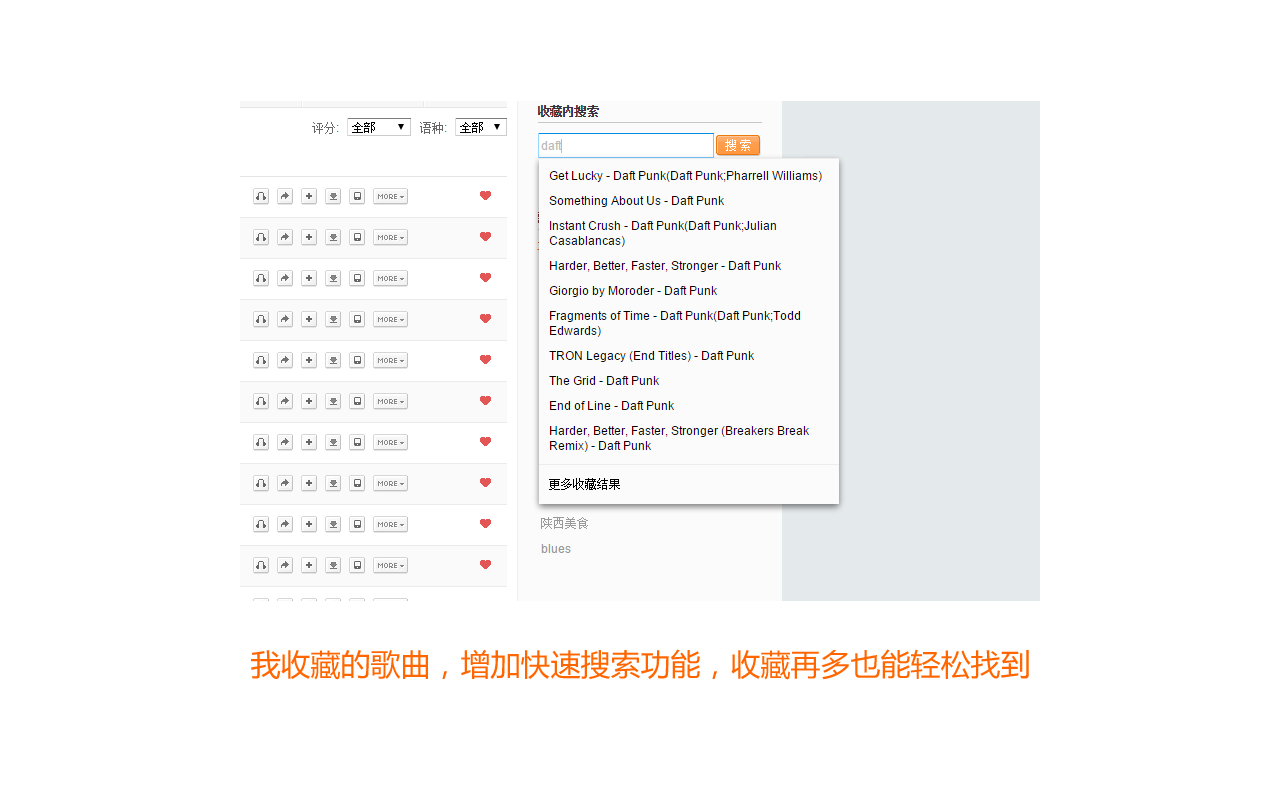Click plus icon in the fifth song row
Viewport: 1280px width, 800px height.
[x=309, y=360]
